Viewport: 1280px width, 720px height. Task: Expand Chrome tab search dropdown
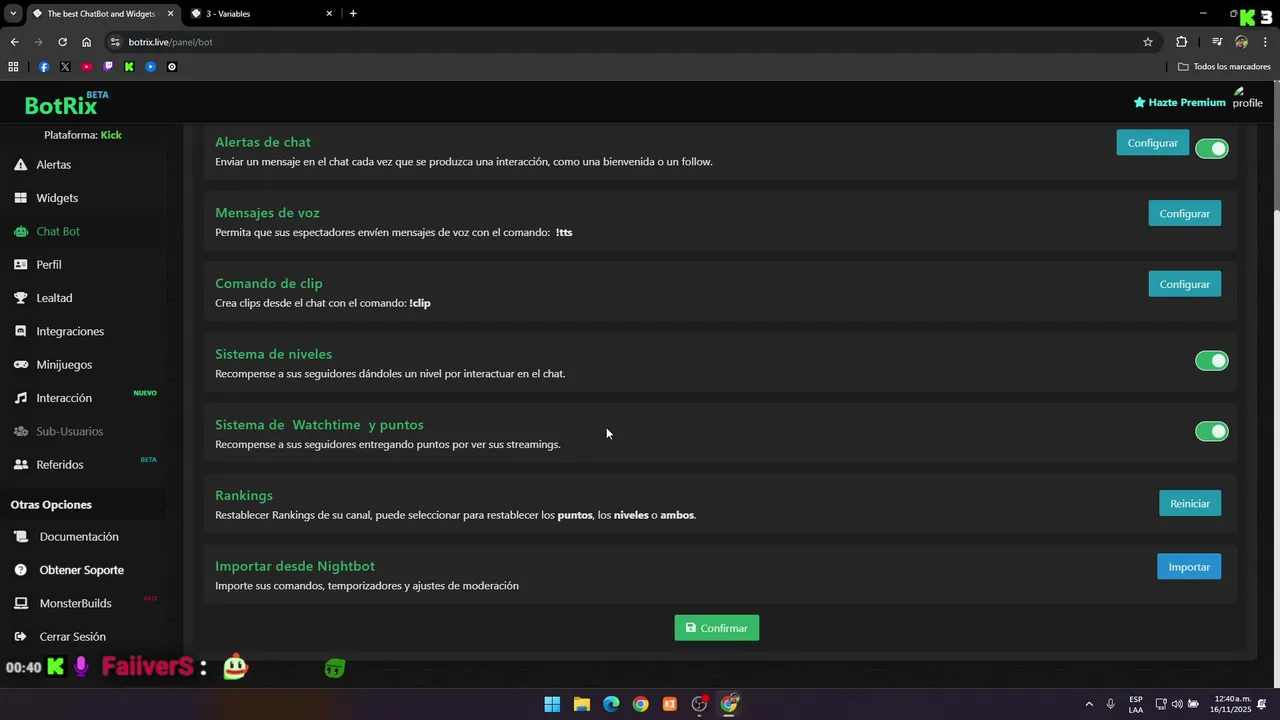[13, 14]
